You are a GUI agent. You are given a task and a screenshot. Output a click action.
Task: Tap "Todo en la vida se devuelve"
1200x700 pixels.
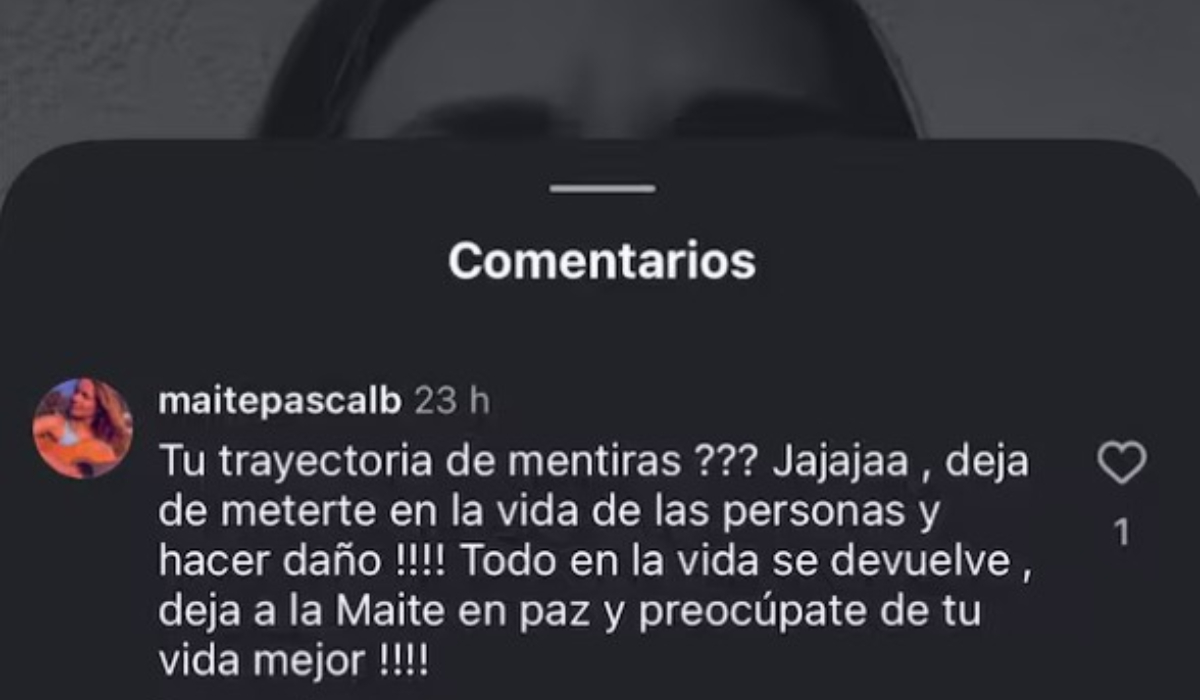[738, 562]
